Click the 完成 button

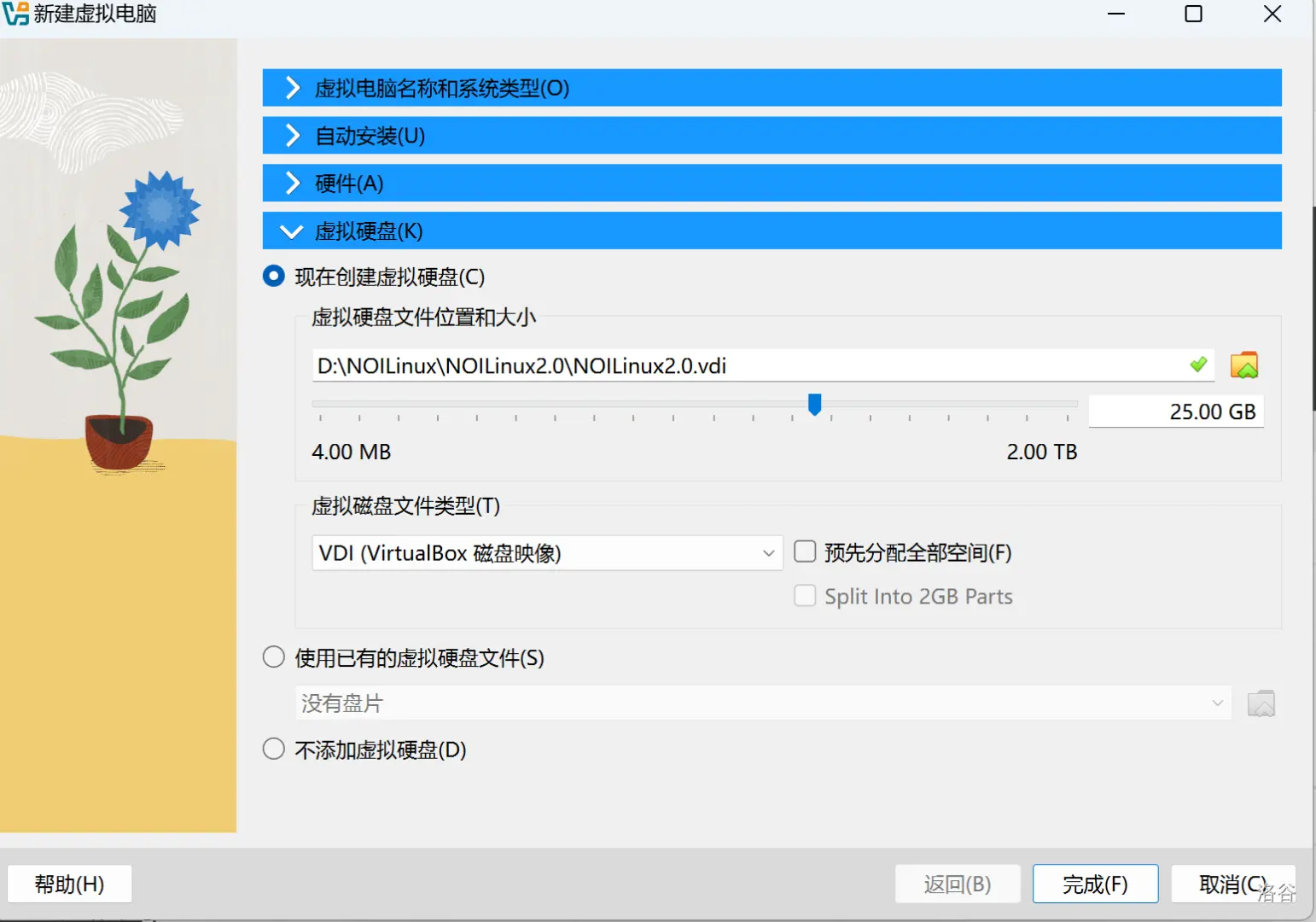click(1095, 884)
